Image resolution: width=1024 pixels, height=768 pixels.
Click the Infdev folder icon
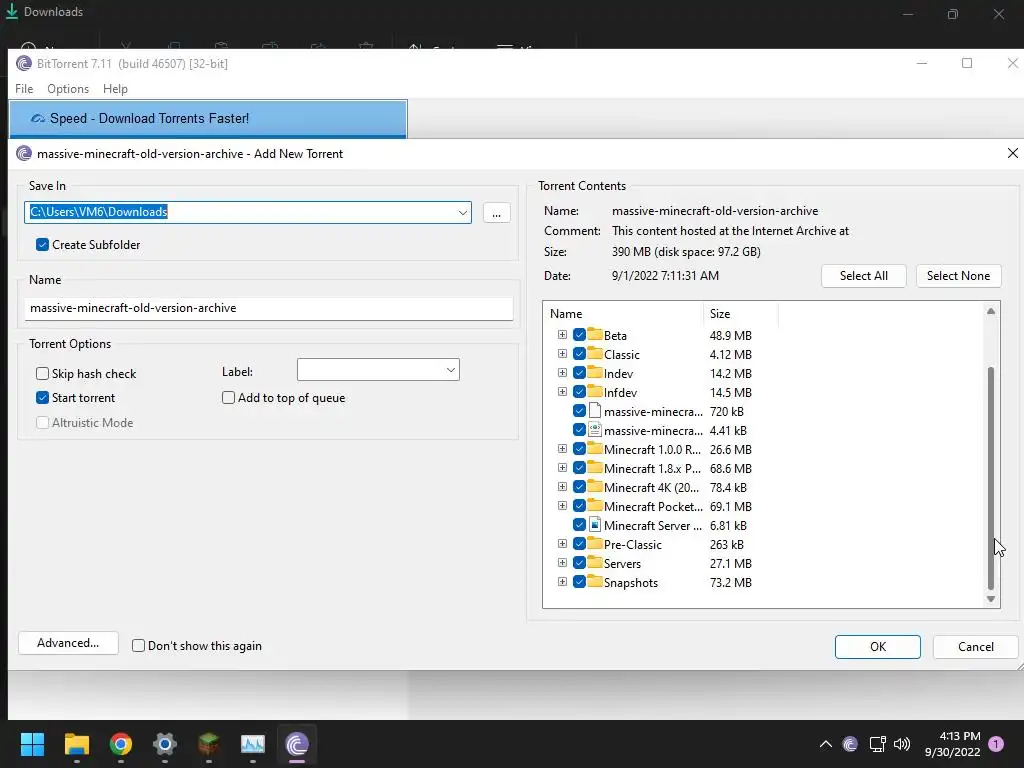point(594,392)
